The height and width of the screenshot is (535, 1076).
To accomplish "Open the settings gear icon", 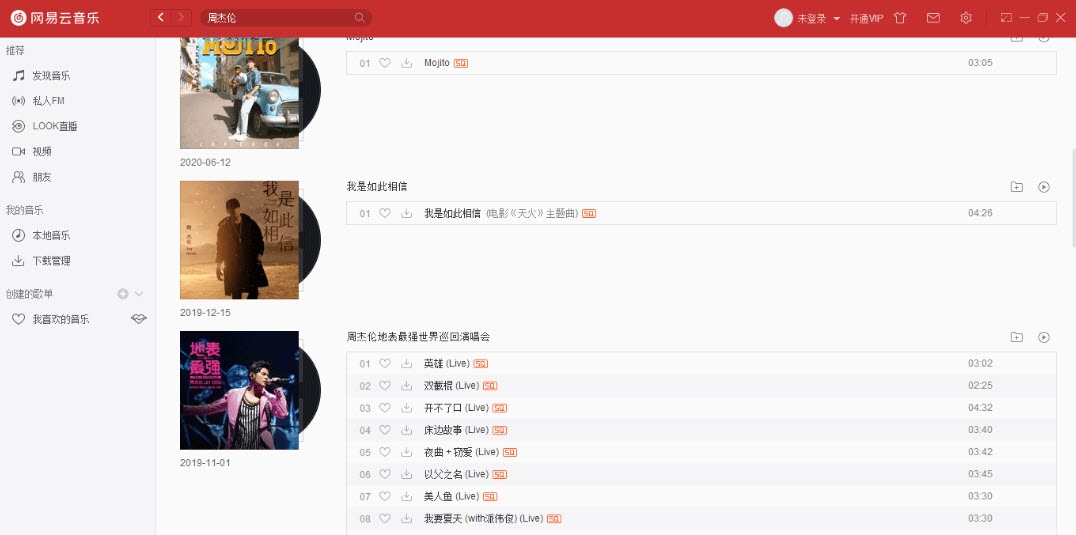I will point(966,18).
